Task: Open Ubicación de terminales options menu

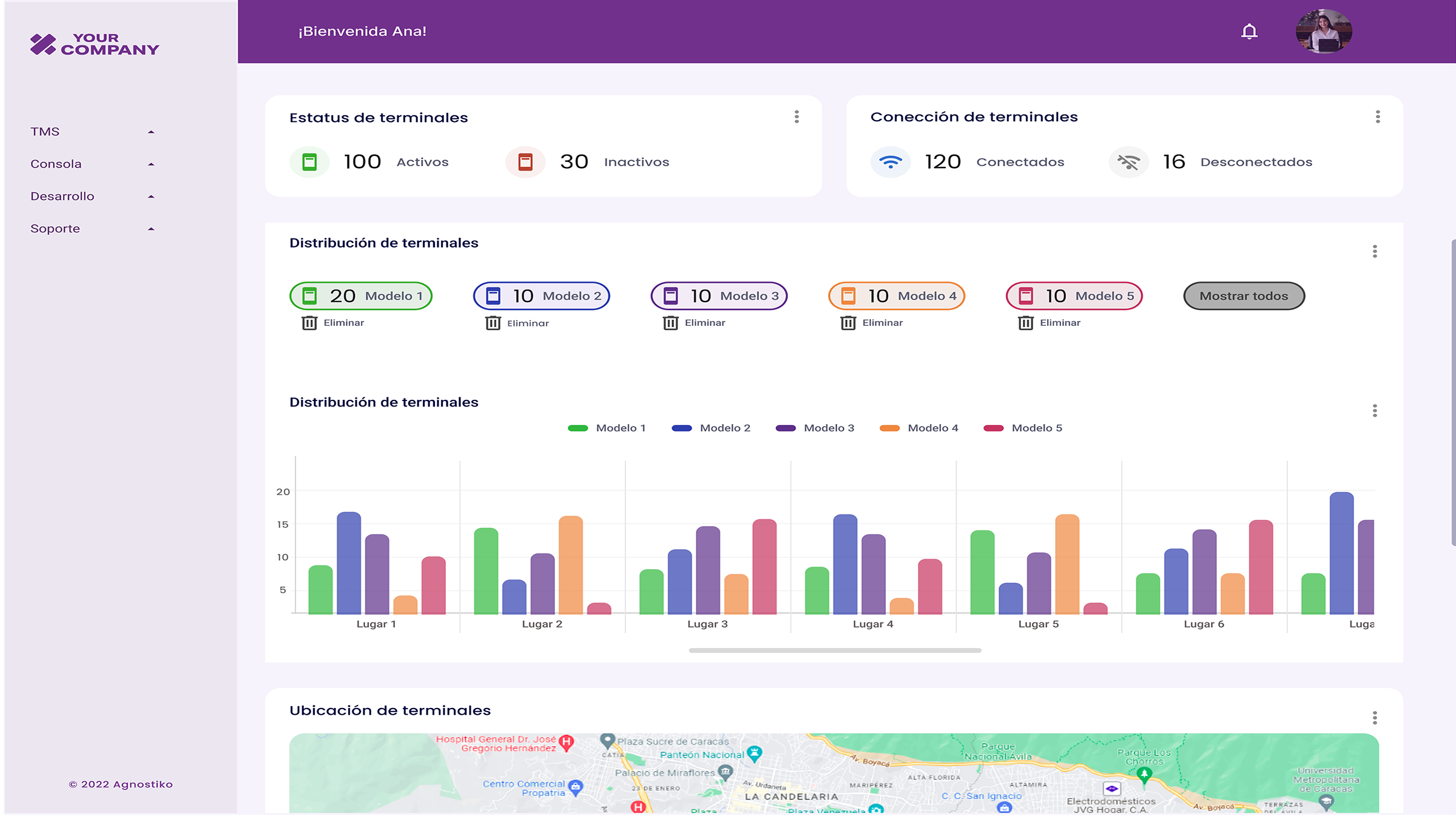Action: (1375, 718)
